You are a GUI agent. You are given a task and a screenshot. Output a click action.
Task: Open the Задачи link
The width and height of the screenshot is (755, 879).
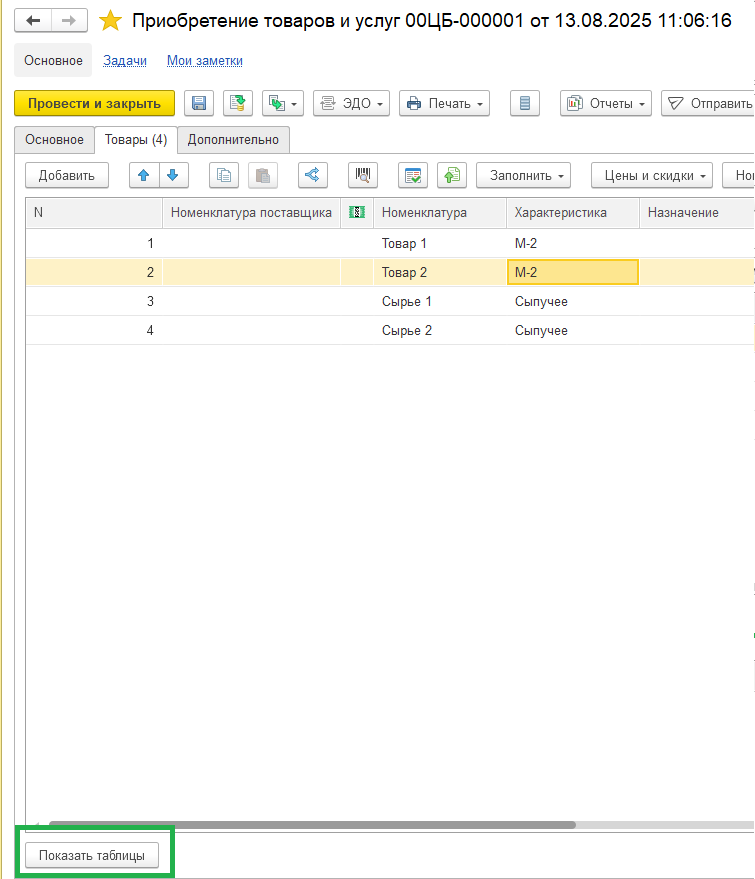tap(125, 61)
